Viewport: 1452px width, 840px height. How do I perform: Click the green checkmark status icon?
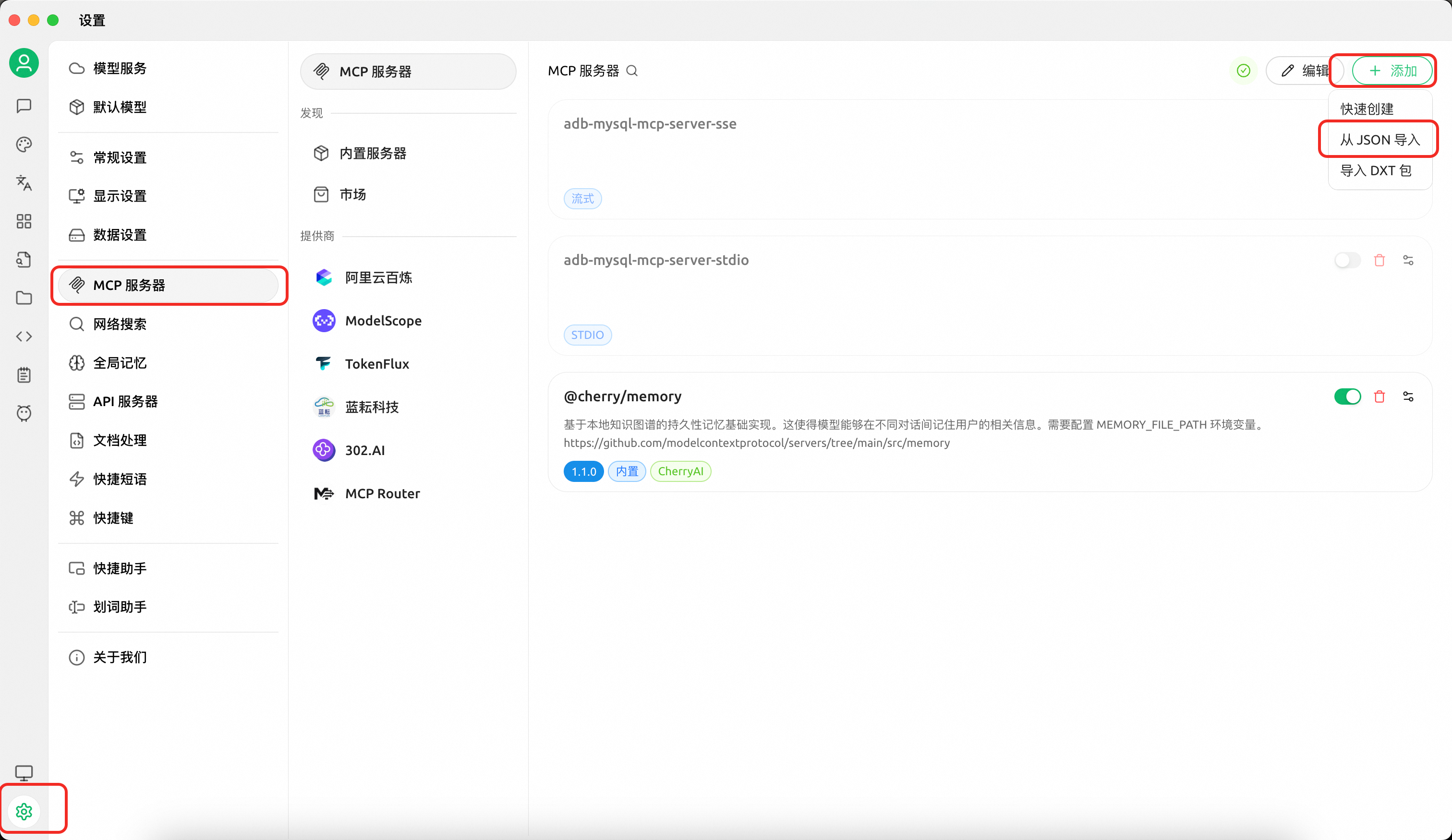point(1243,71)
